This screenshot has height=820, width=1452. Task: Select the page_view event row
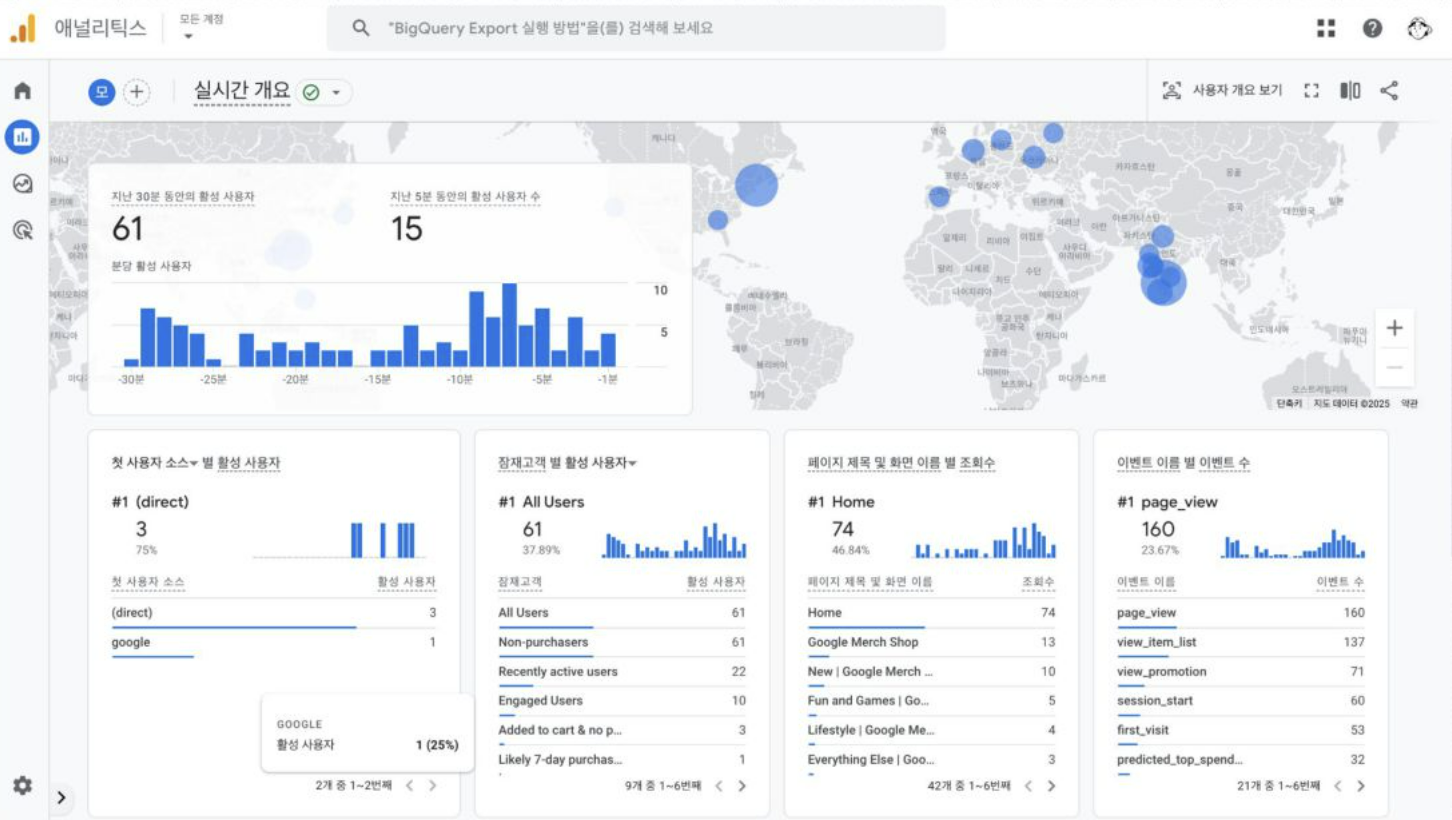point(1241,613)
